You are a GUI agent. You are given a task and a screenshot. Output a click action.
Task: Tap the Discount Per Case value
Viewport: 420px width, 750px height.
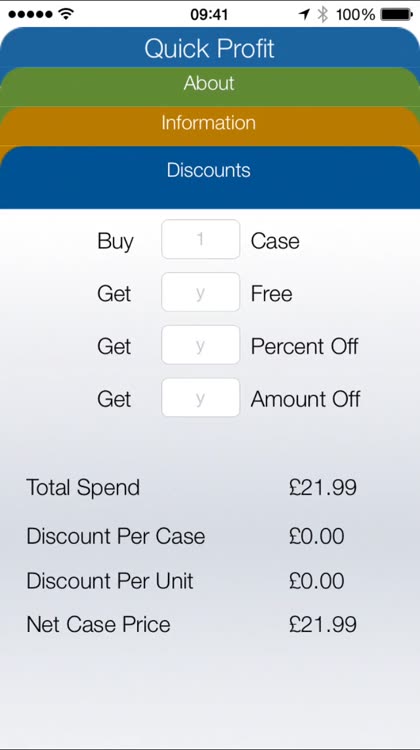pos(317,536)
